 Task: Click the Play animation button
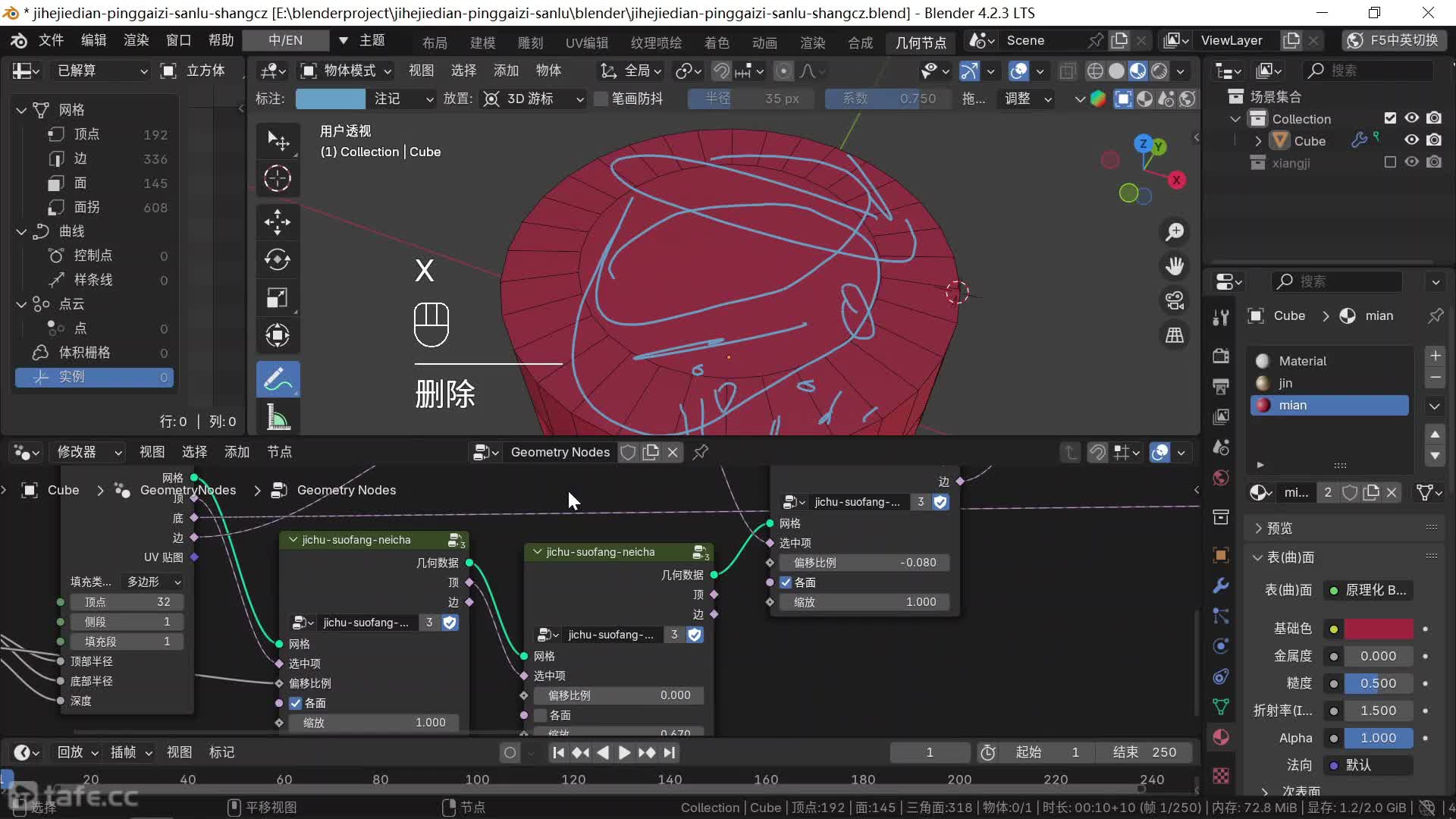coord(624,752)
